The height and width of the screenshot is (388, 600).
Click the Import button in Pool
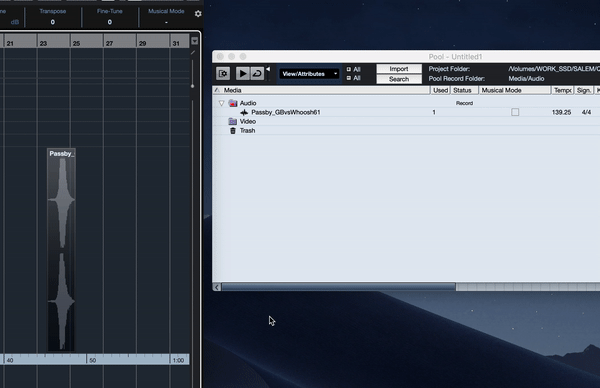399,69
